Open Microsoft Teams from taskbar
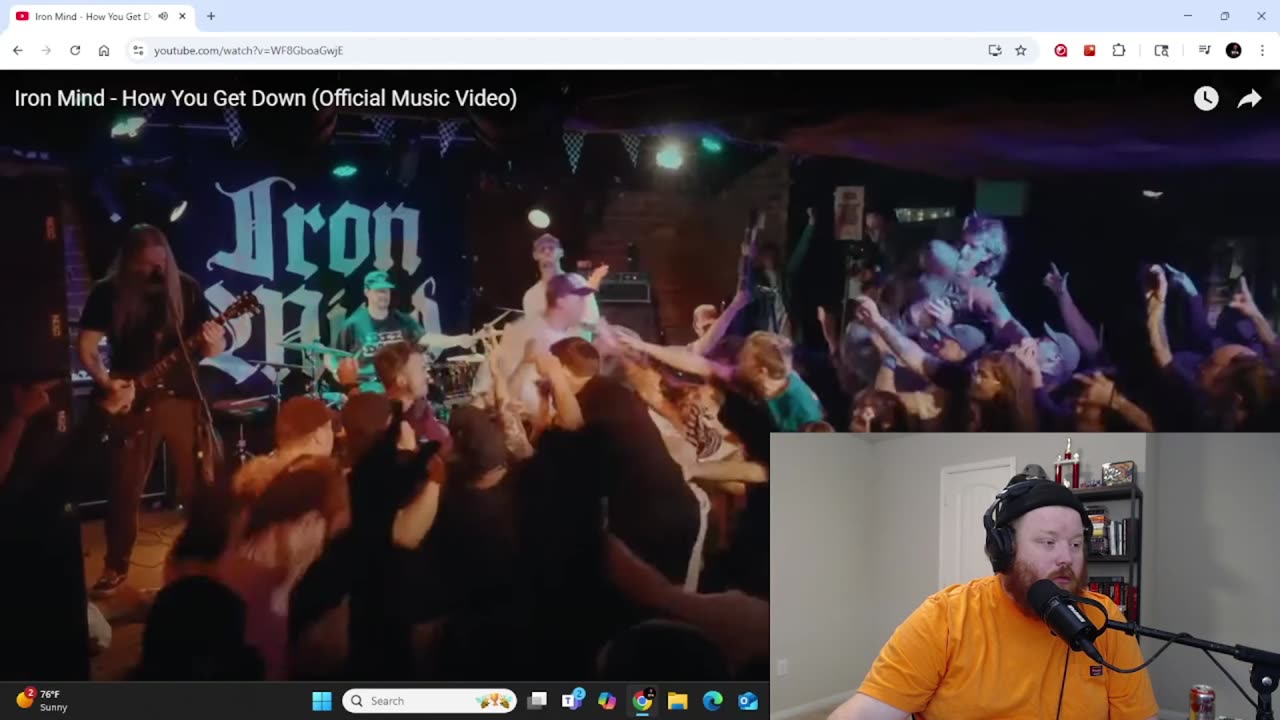1280x720 pixels. tap(573, 701)
